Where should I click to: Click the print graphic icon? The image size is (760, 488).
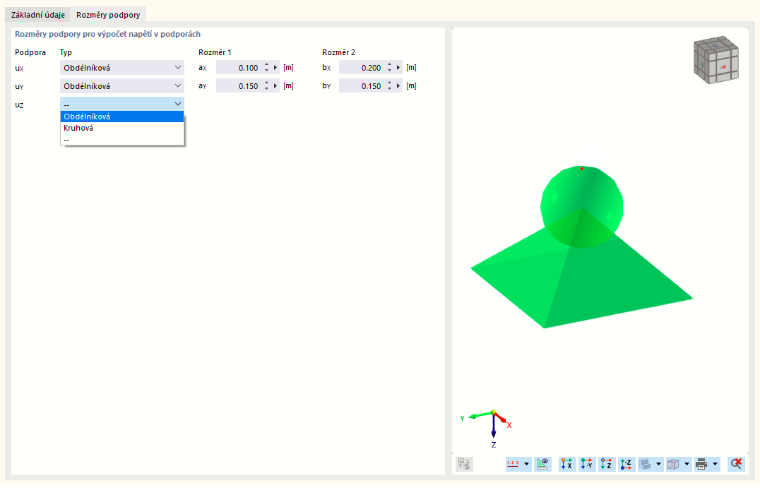[701, 464]
